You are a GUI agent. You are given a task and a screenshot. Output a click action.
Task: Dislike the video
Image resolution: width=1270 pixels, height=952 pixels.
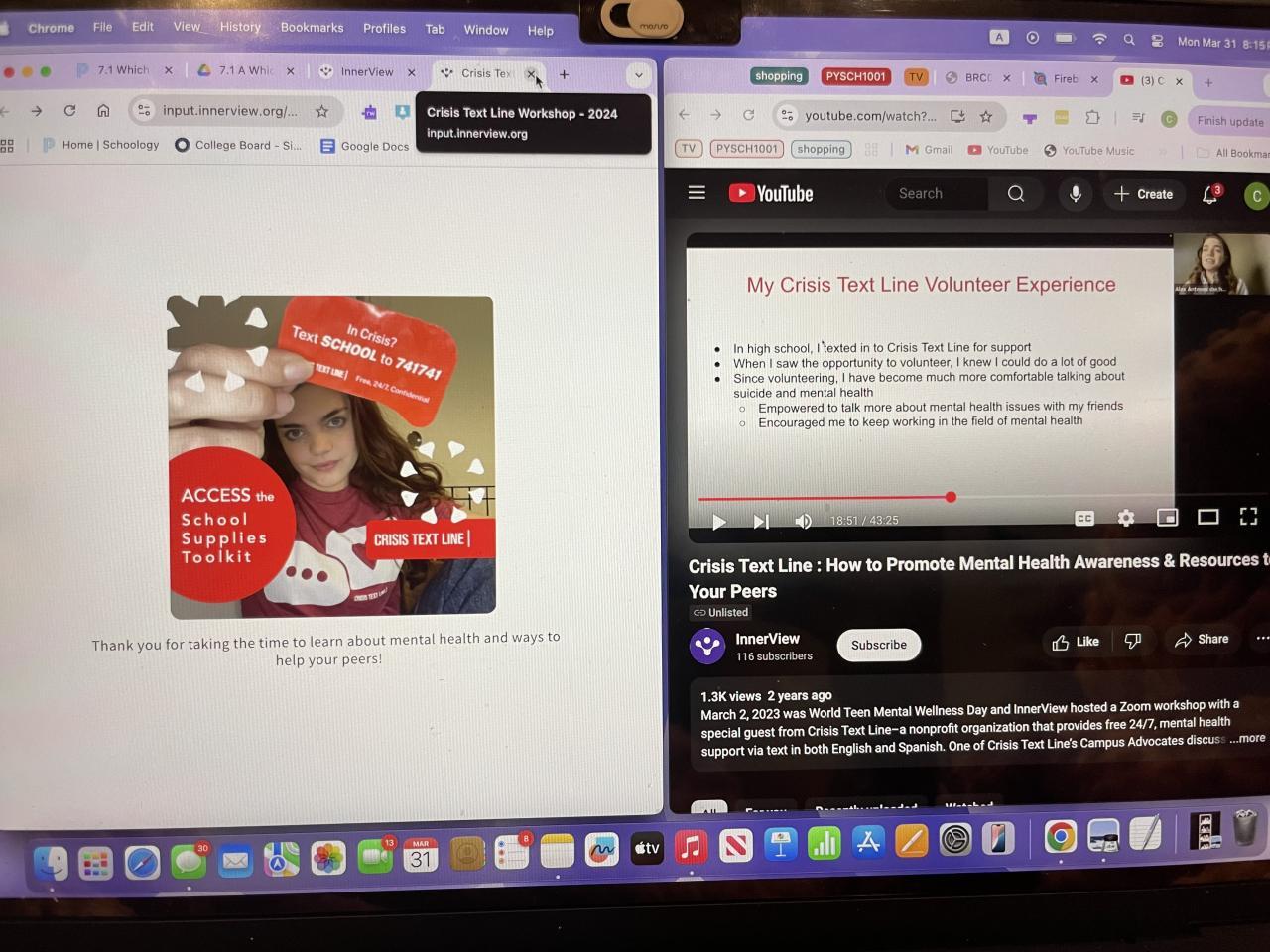point(1132,642)
